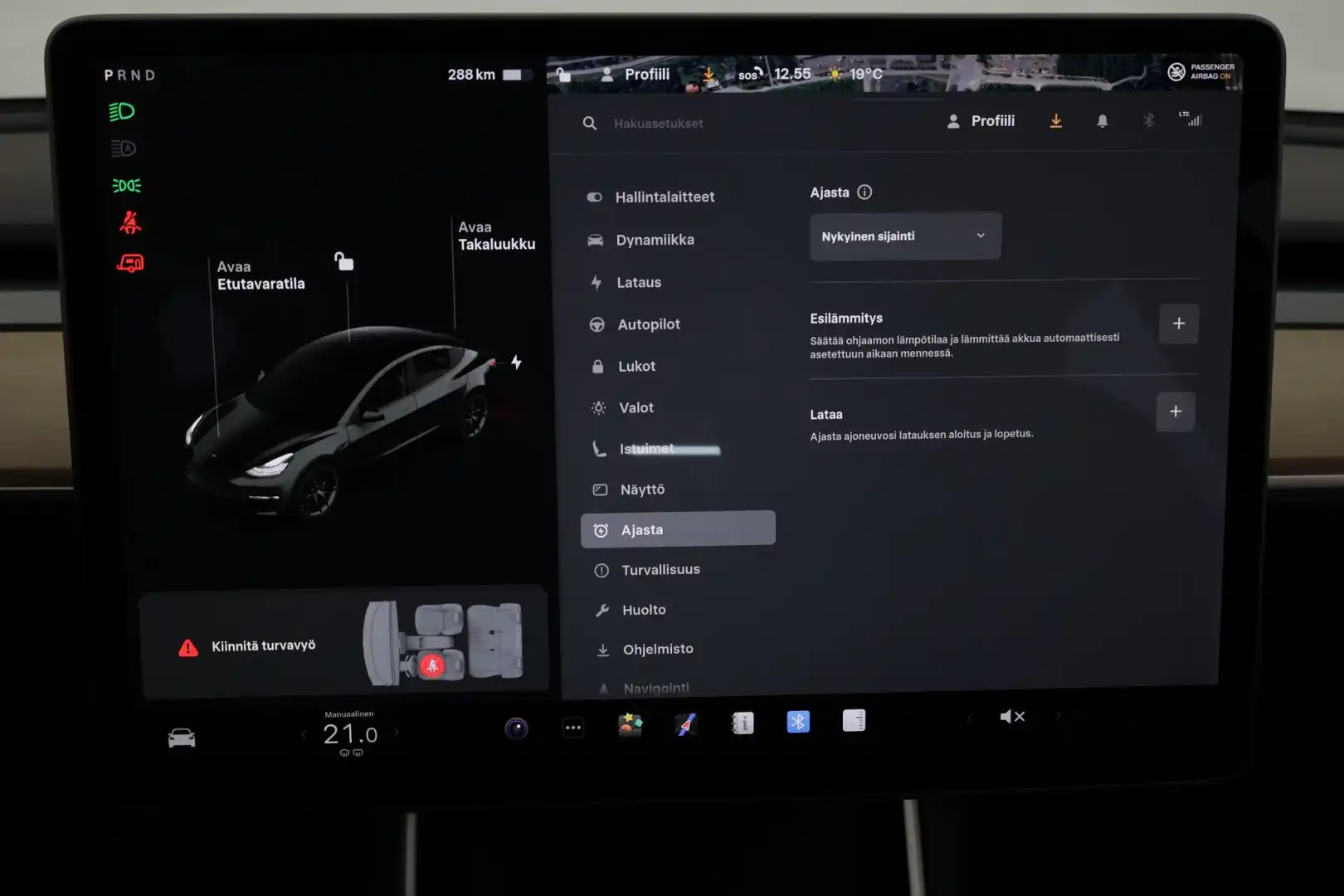1344x896 pixels.
Task: Open the Lataus settings menu
Action: click(626, 282)
